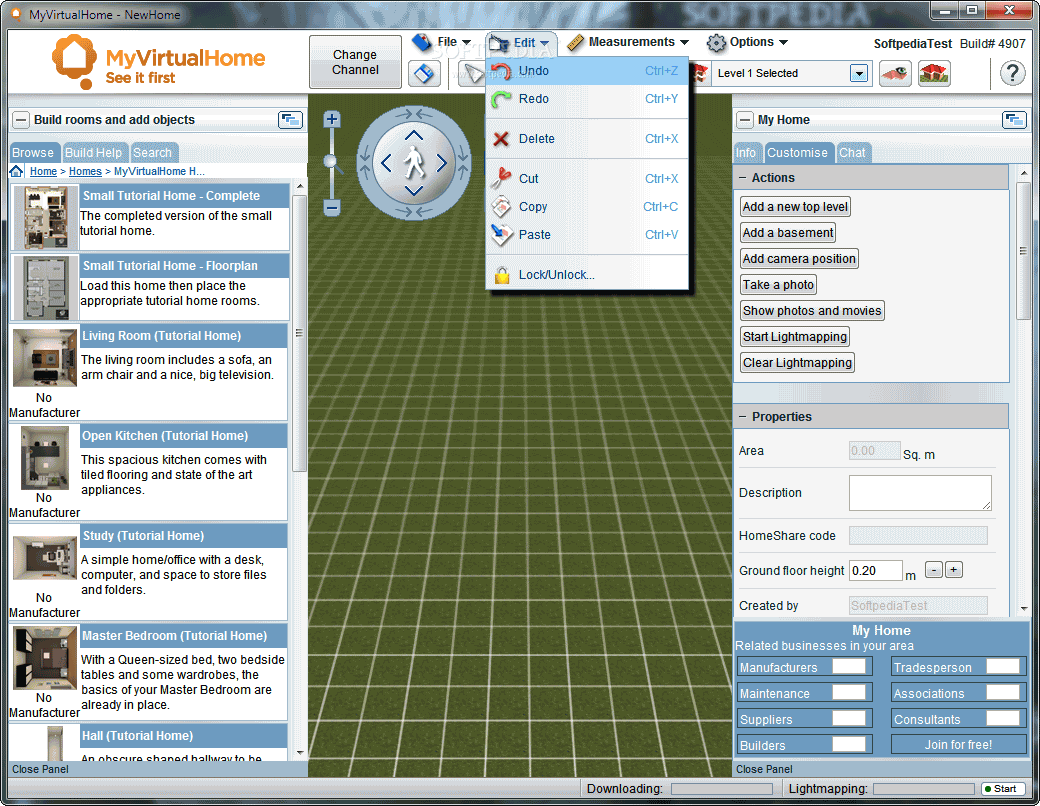Image resolution: width=1040 pixels, height=806 pixels.
Task: Zoom out with minus icon
Action: click(332, 208)
